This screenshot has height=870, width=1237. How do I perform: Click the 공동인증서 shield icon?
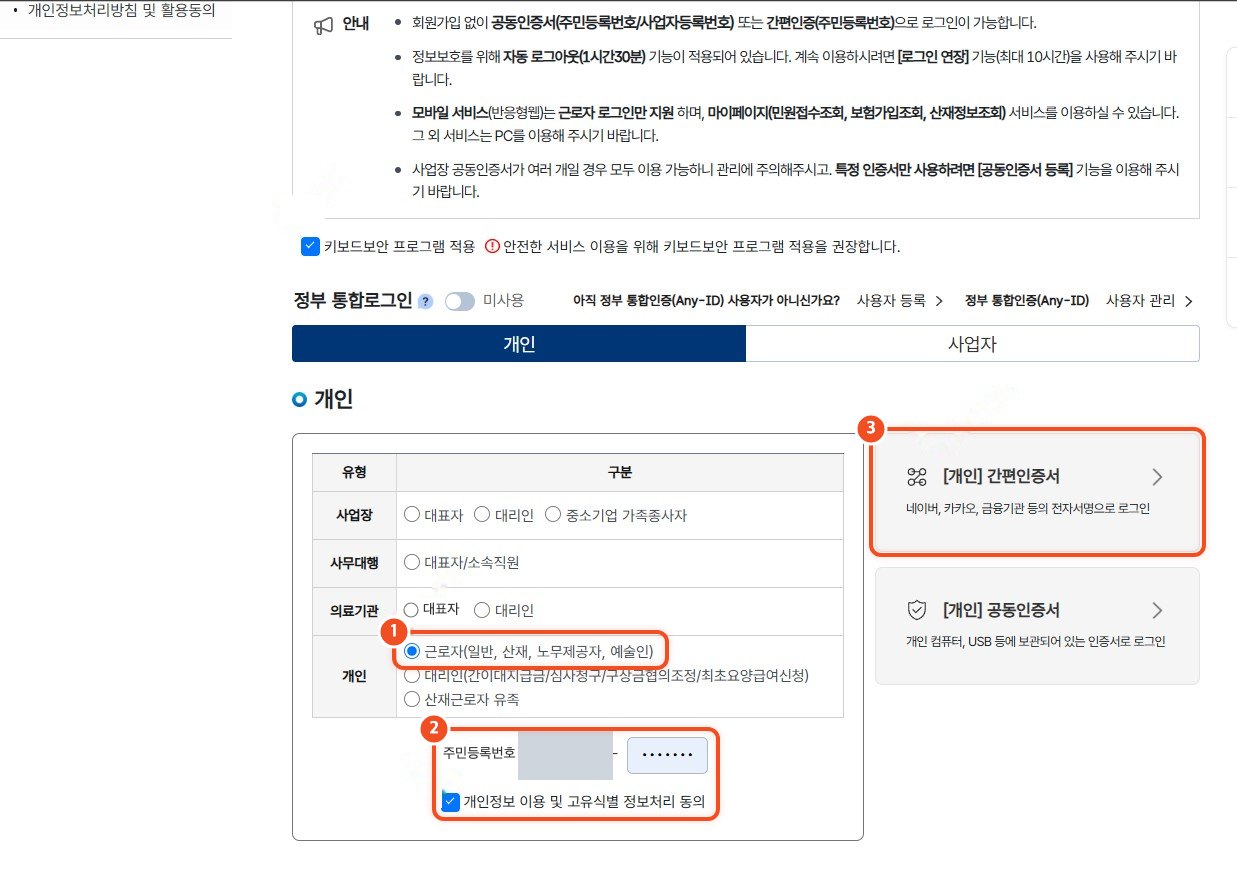click(918, 610)
